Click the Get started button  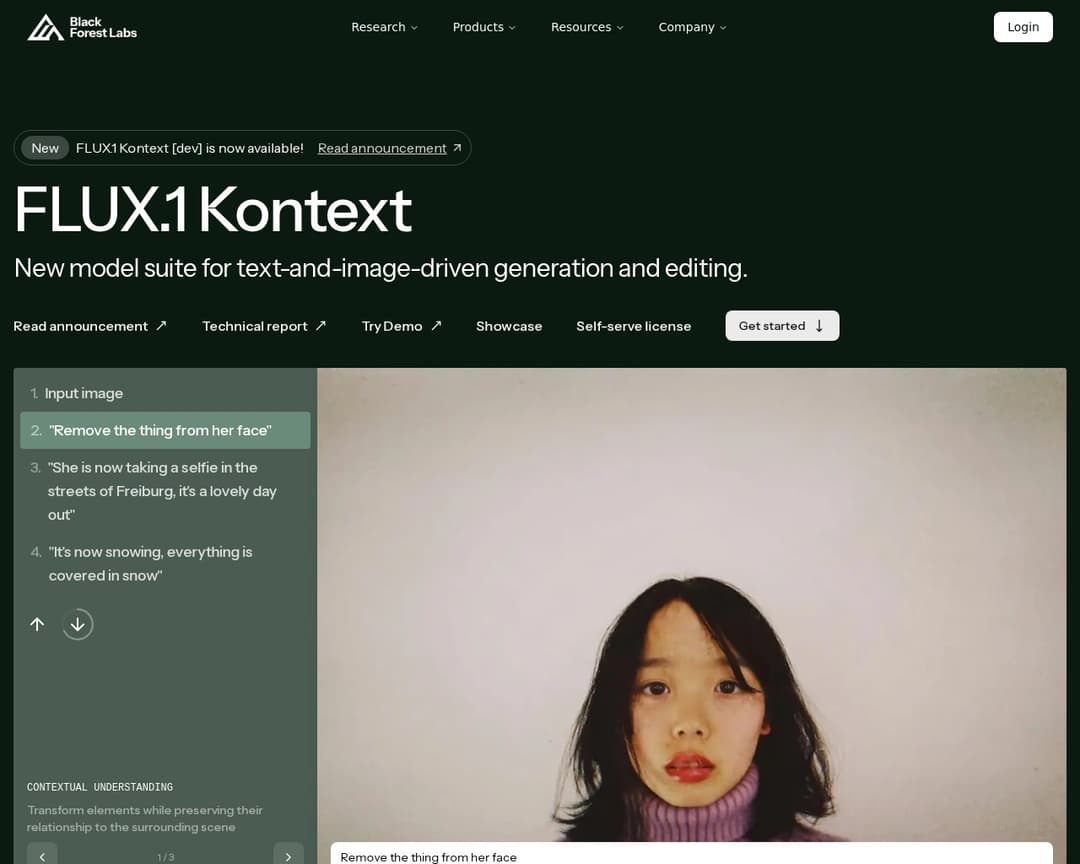(782, 325)
